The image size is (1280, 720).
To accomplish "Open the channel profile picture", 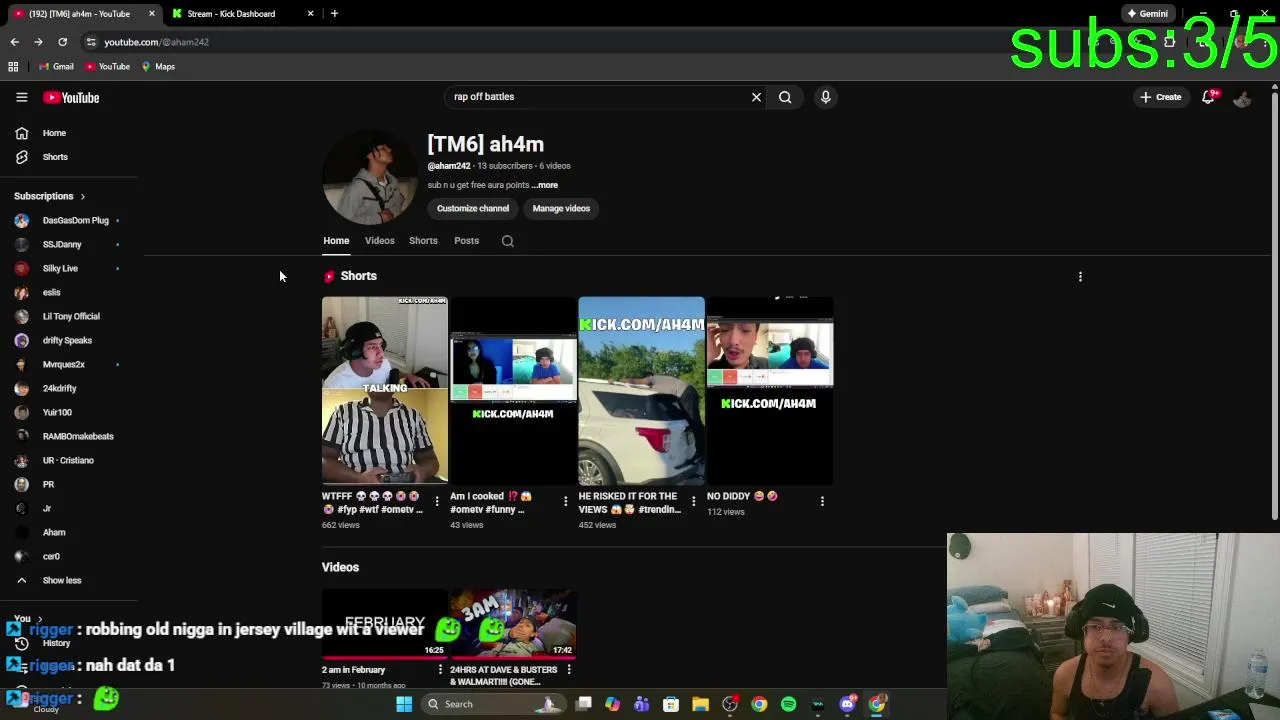I will pos(369,177).
